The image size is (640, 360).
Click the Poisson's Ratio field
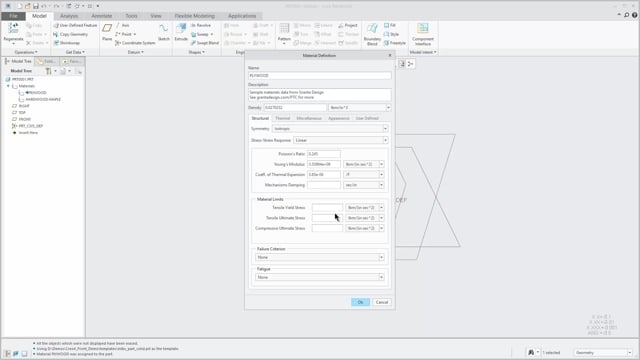click(x=324, y=154)
